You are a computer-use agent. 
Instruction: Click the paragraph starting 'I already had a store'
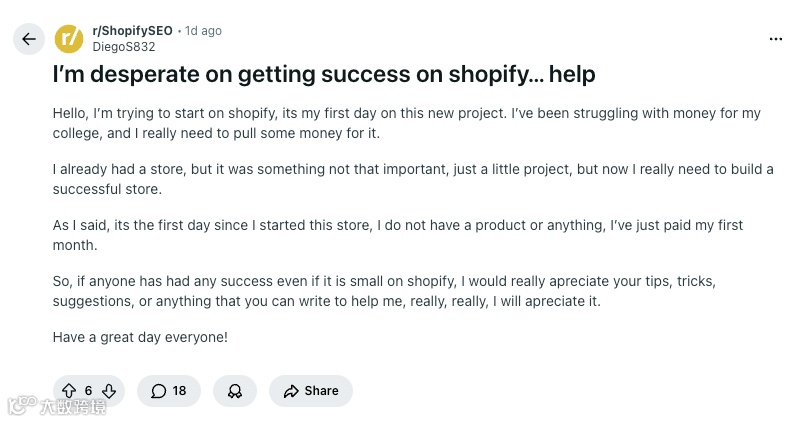coord(412,179)
